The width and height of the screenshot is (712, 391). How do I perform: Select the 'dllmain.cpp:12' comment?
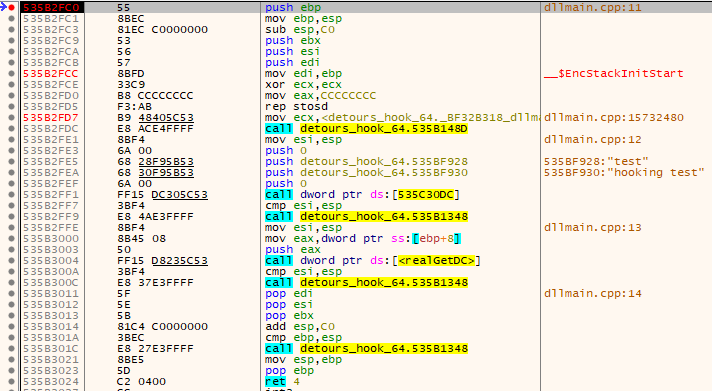593,139
